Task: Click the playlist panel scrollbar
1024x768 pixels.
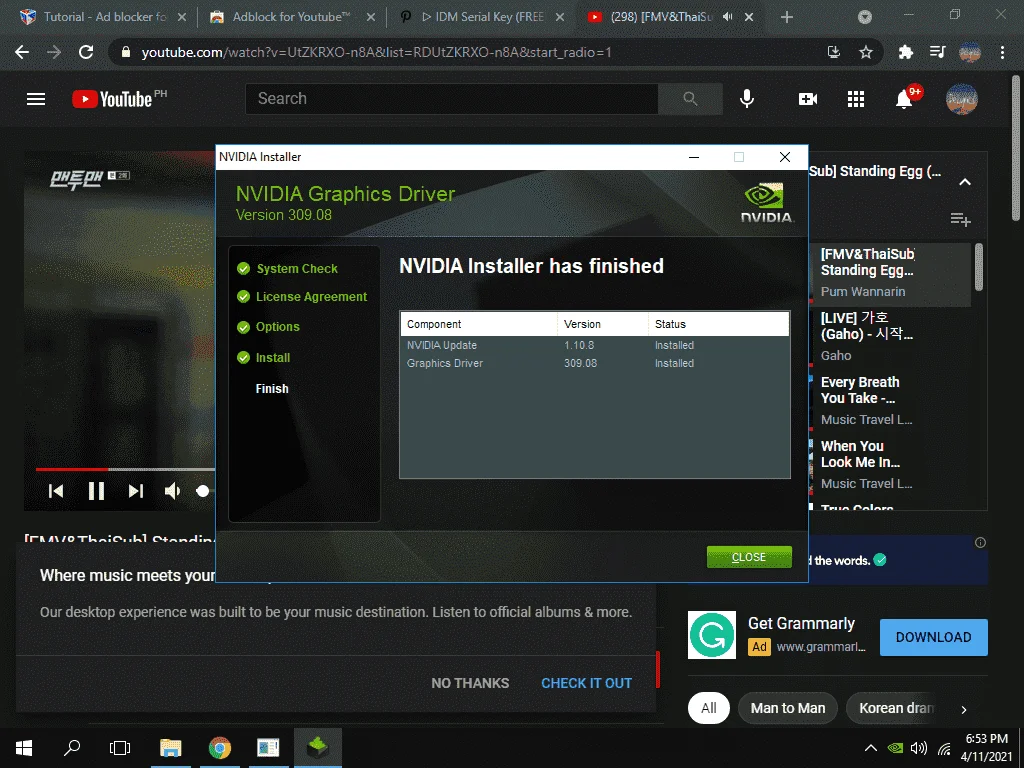Action: [978, 267]
